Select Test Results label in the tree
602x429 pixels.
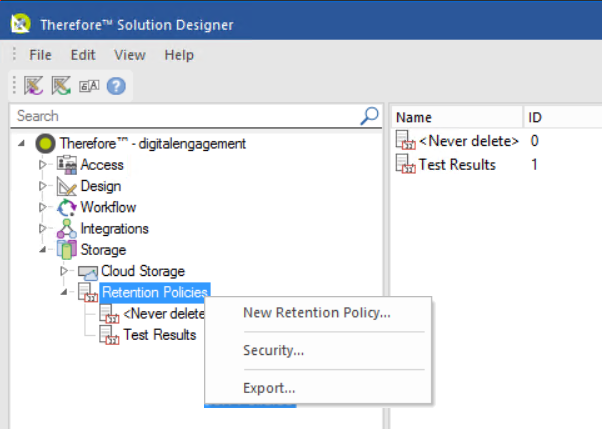[x=160, y=335]
